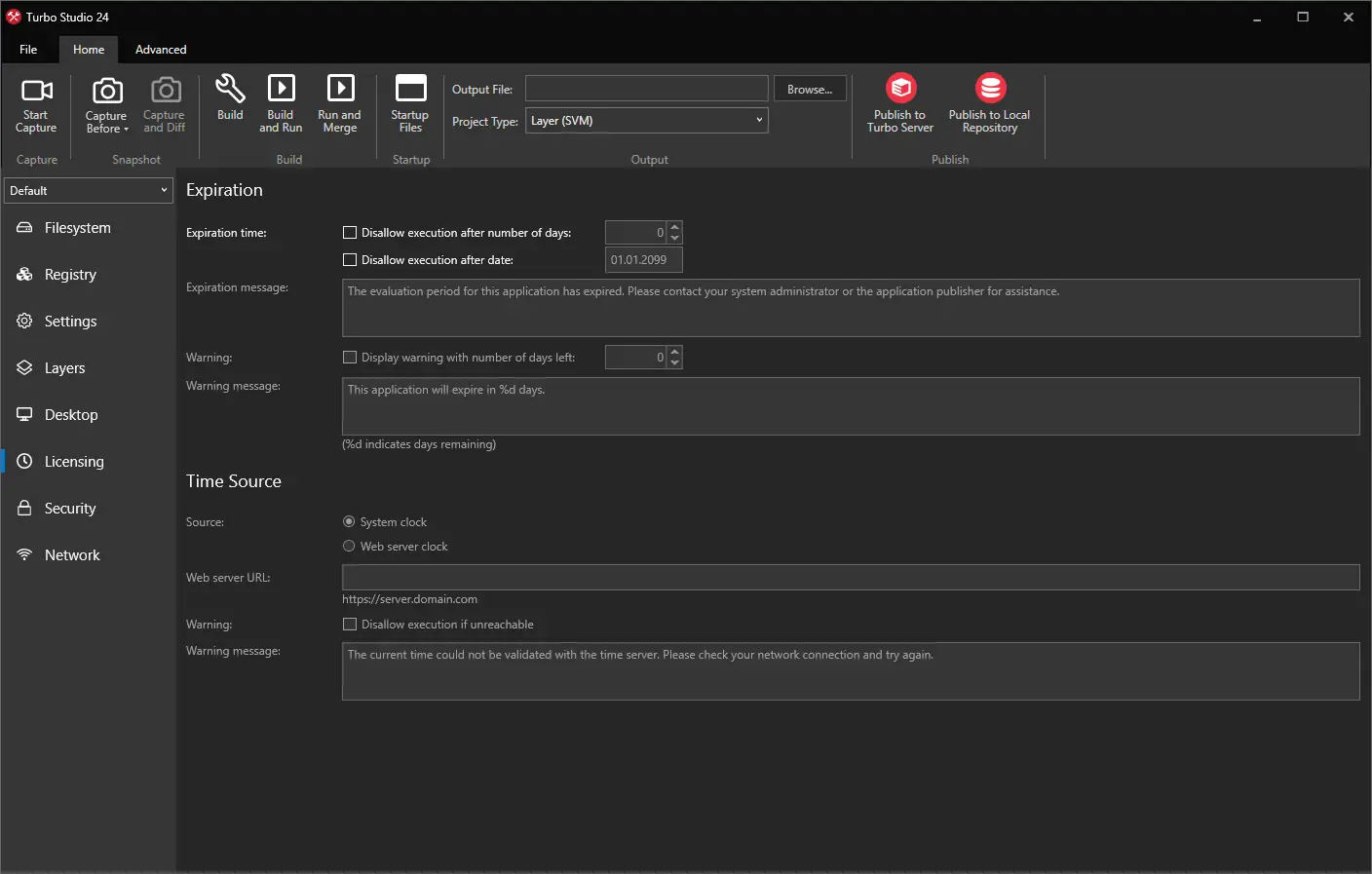Decrease the expiration number of days
This screenshot has height=874, width=1372.
pos(675,239)
